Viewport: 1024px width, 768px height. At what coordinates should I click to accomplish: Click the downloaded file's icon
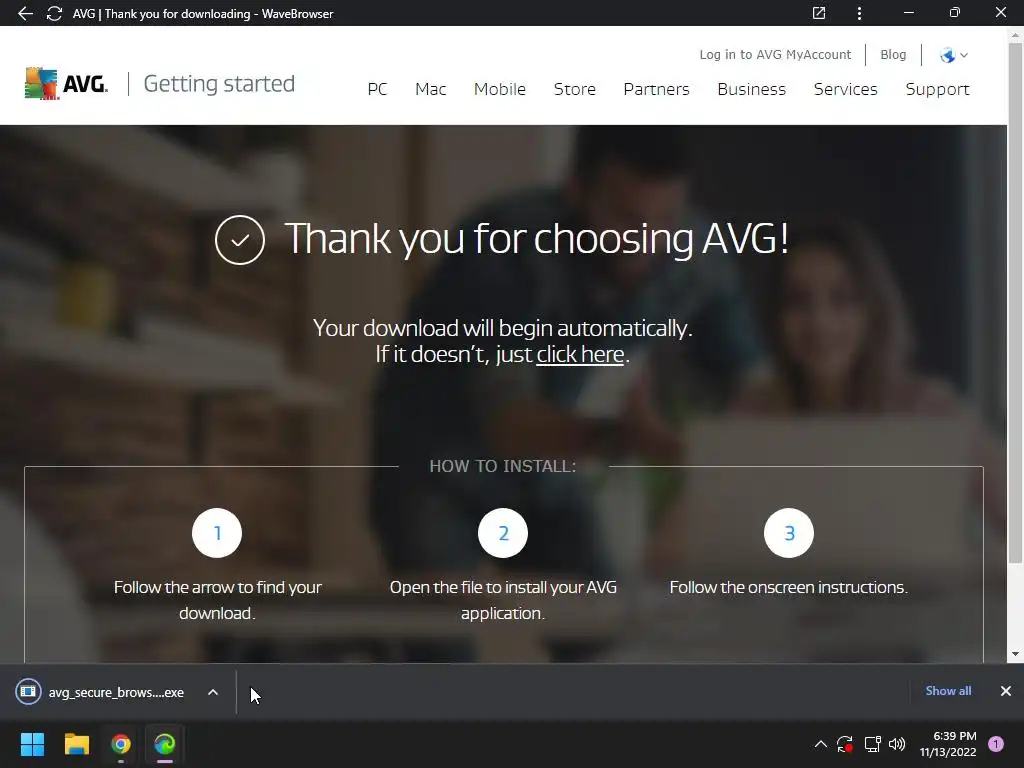tap(28, 692)
